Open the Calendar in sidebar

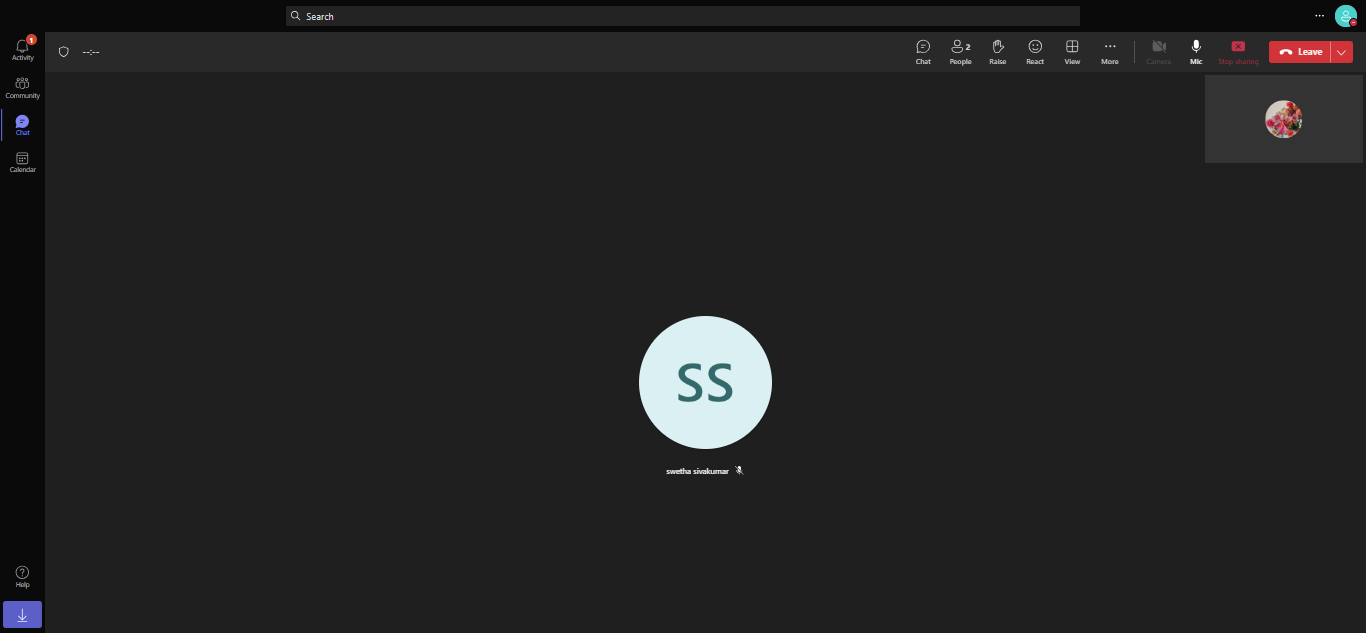tap(22, 162)
